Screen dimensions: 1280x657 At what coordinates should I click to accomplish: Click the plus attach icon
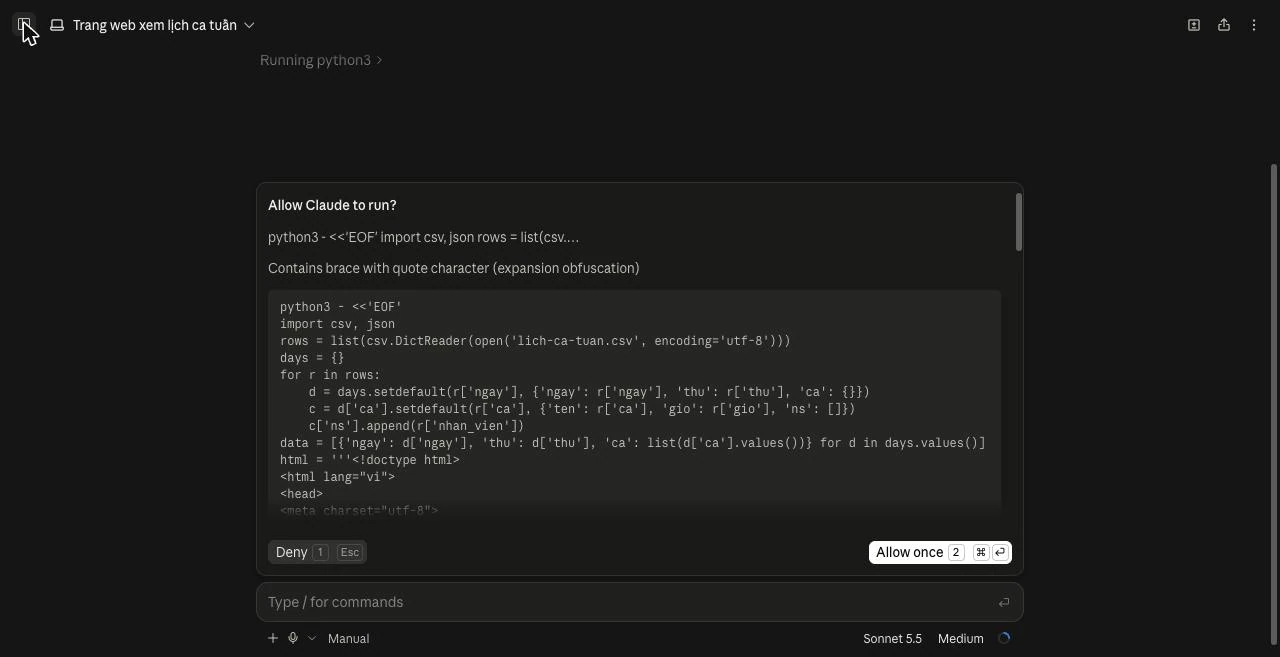[273, 638]
